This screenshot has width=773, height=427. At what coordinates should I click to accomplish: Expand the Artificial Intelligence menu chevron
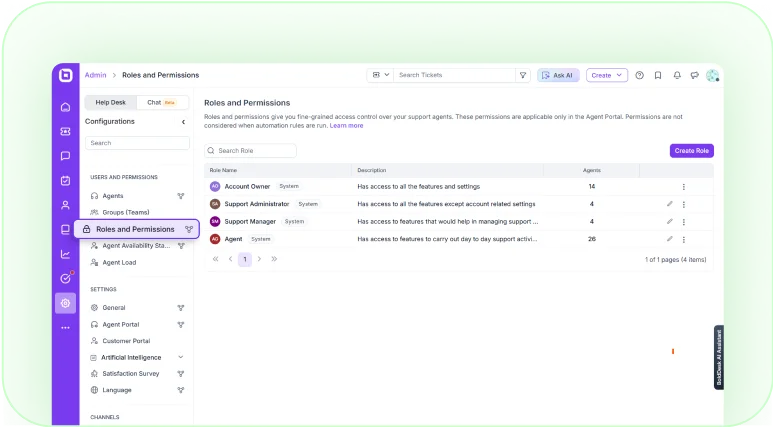click(x=180, y=357)
